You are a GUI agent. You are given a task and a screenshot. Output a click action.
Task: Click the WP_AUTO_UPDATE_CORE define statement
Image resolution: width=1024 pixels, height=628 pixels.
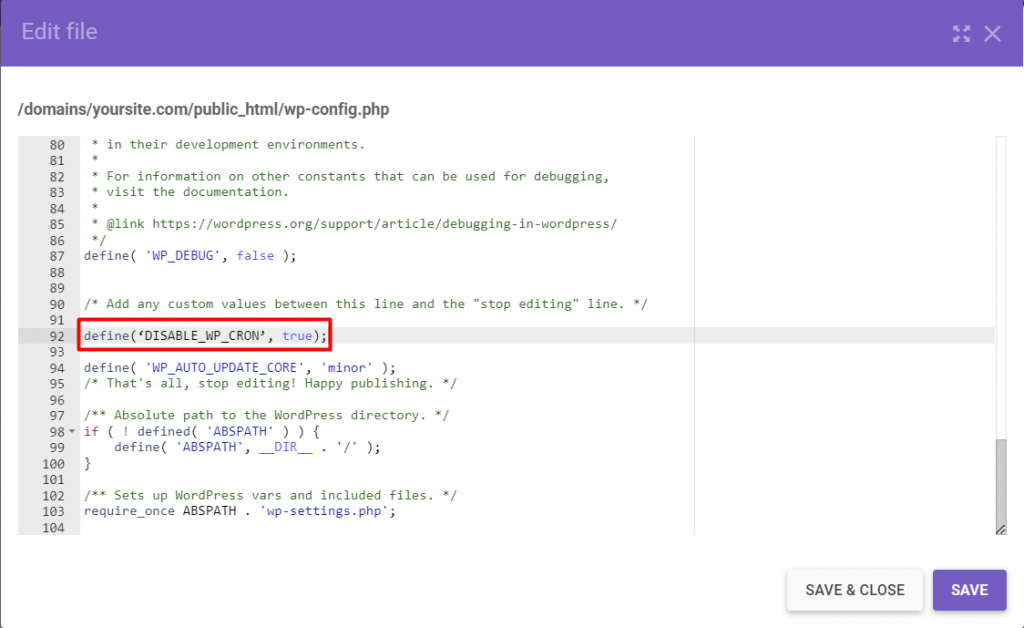click(200, 367)
